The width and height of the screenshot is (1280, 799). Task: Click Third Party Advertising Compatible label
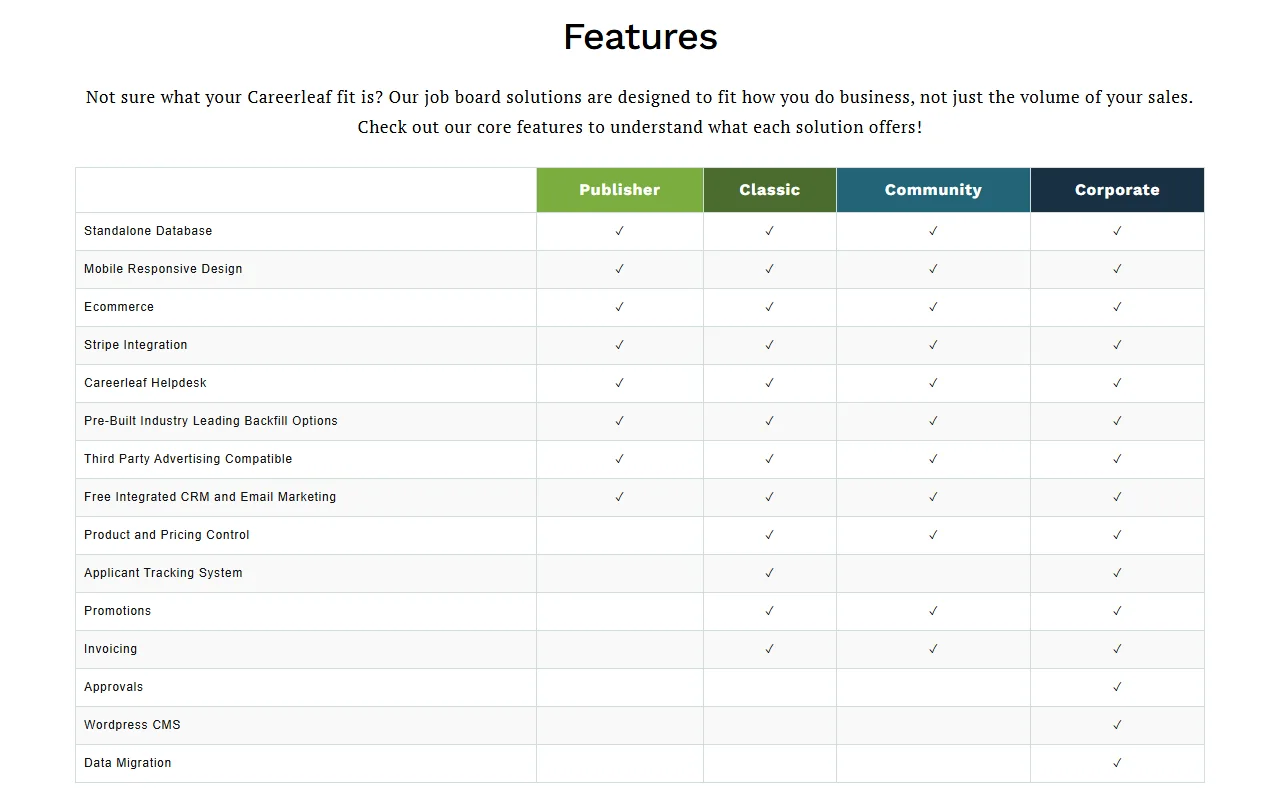point(188,459)
